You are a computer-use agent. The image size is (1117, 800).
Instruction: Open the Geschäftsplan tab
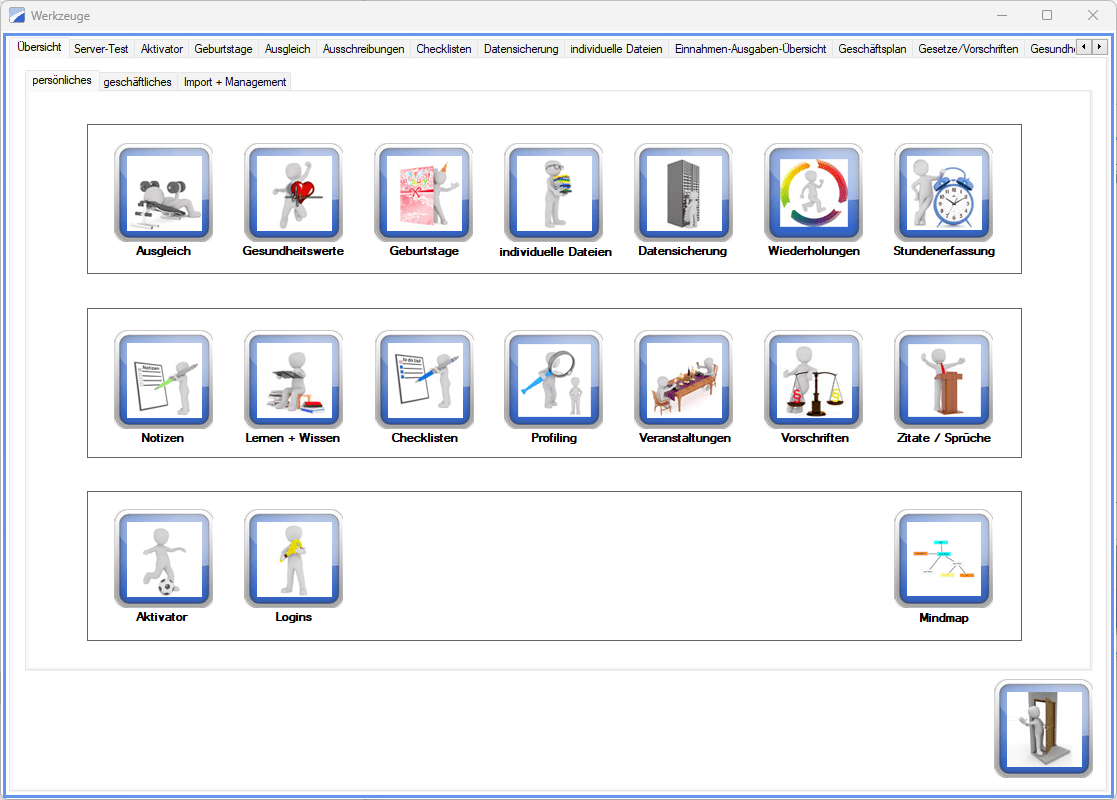pyautogui.click(x=872, y=48)
